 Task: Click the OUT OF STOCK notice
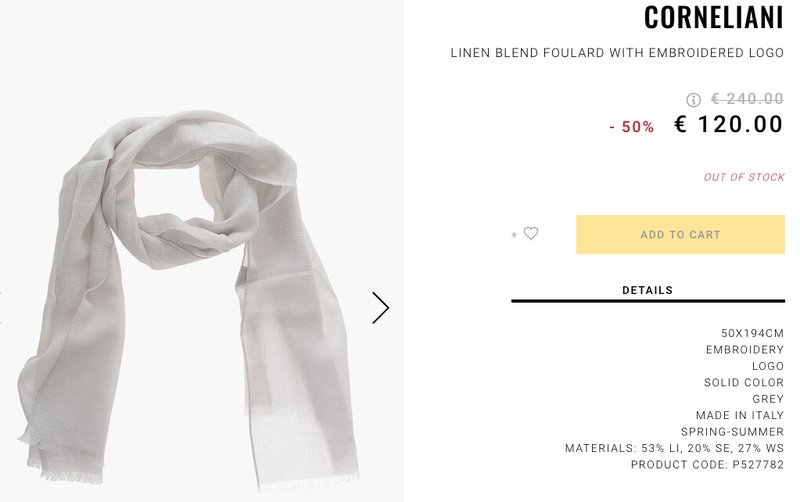[744, 177]
